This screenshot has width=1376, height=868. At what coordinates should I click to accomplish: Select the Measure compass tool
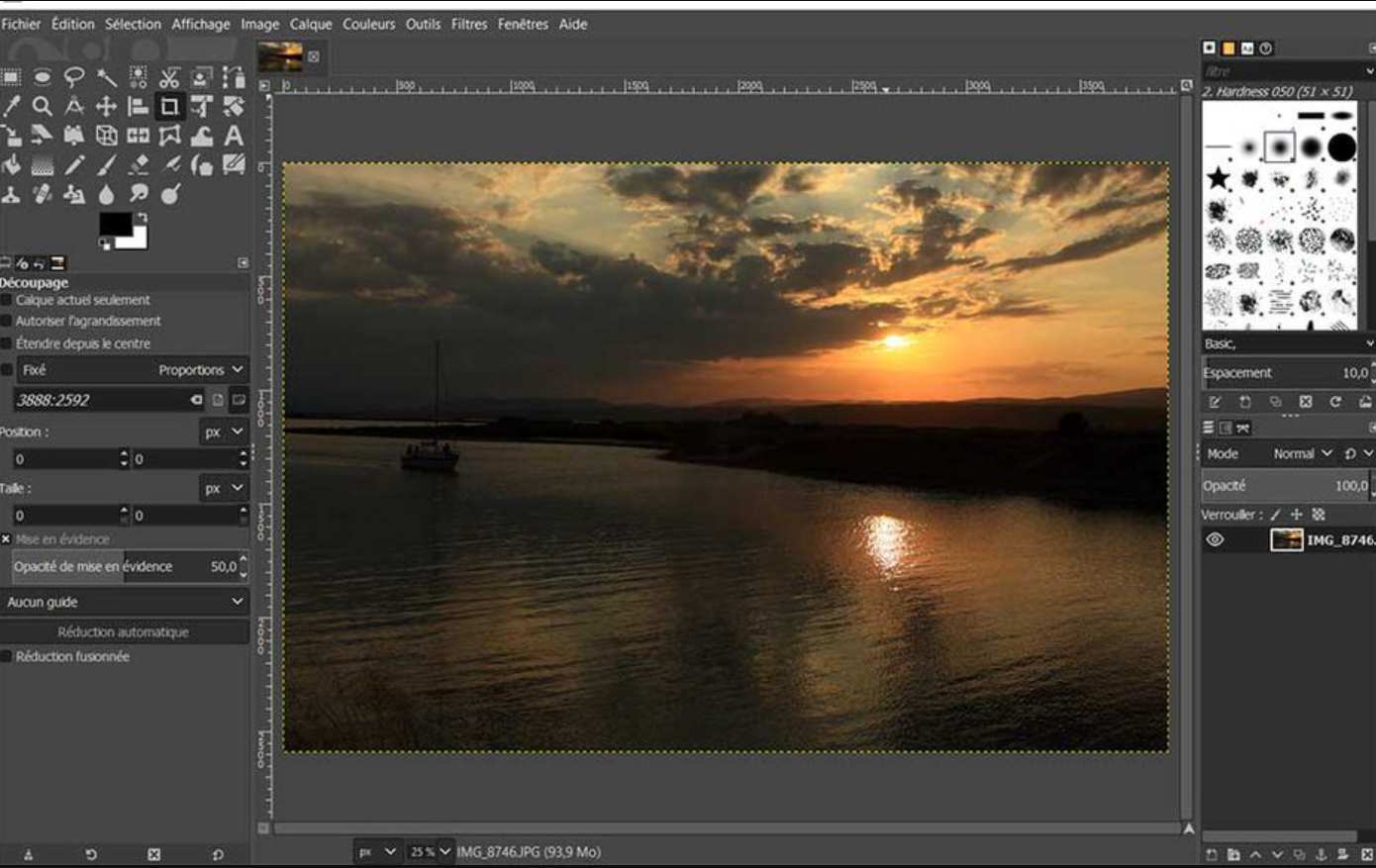(x=74, y=106)
